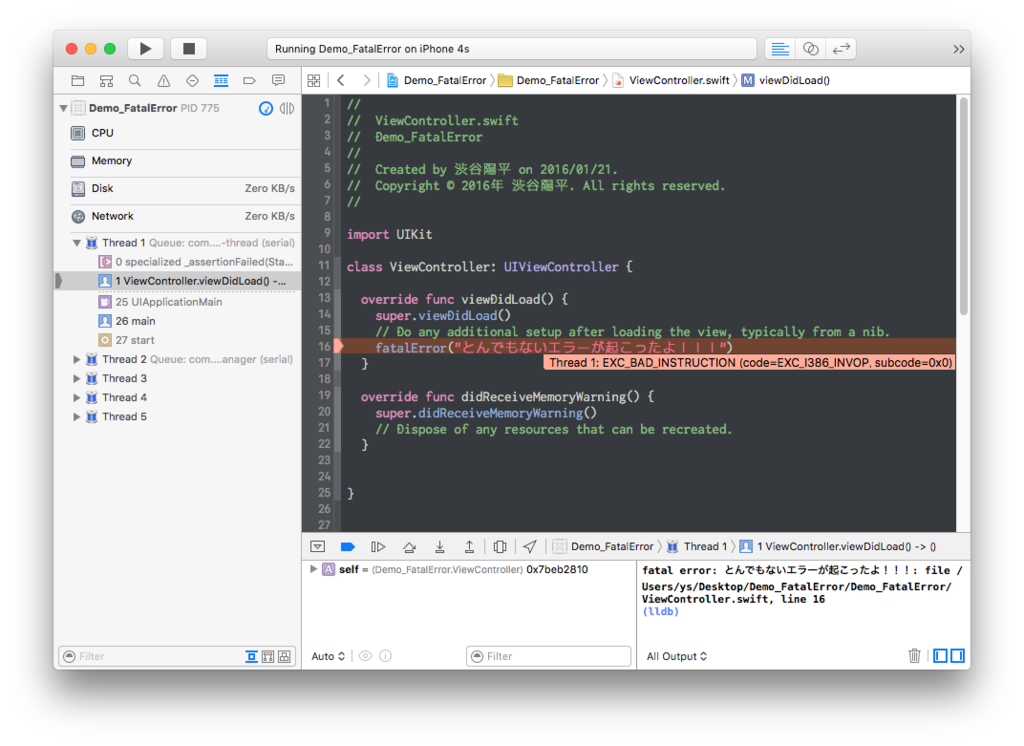The image size is (1024, 746).
Task: Clear console with trash icon
Action: pyautogui.click(x=914, y=656)
